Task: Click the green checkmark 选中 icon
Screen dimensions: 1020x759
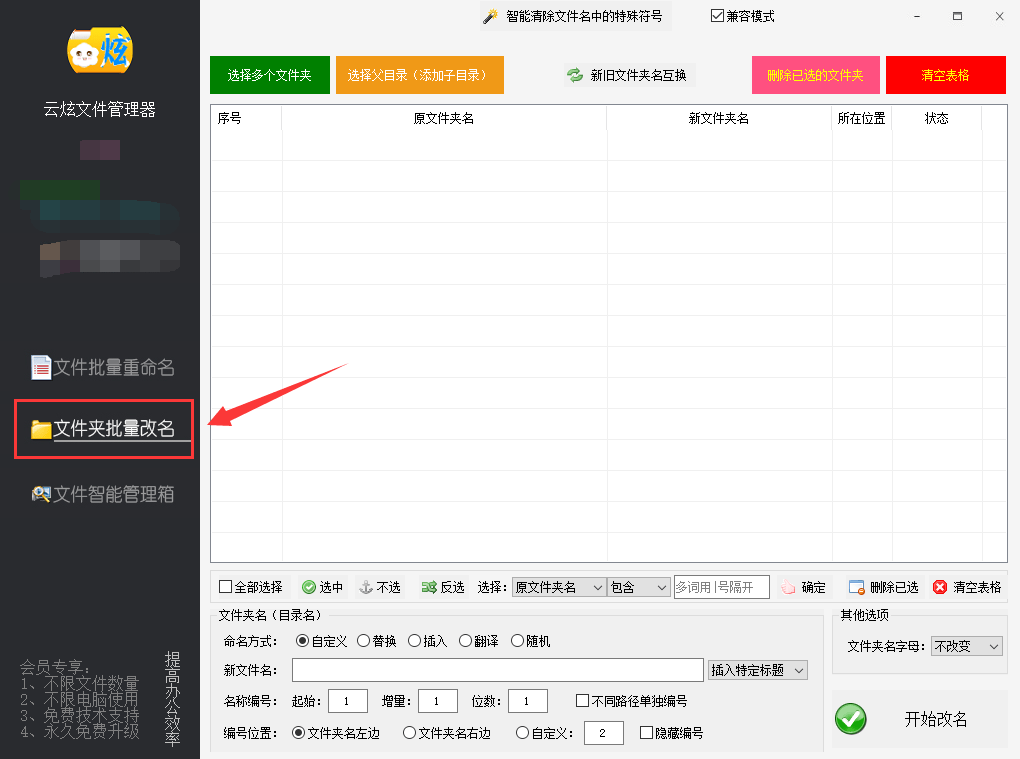Action: point(308,587)
